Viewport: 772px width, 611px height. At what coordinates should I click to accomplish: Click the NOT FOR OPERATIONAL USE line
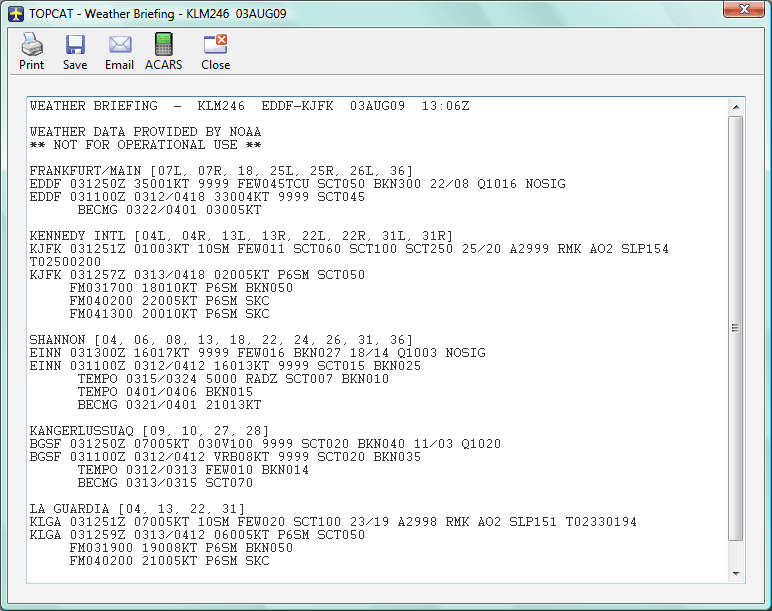coord(145,145)
